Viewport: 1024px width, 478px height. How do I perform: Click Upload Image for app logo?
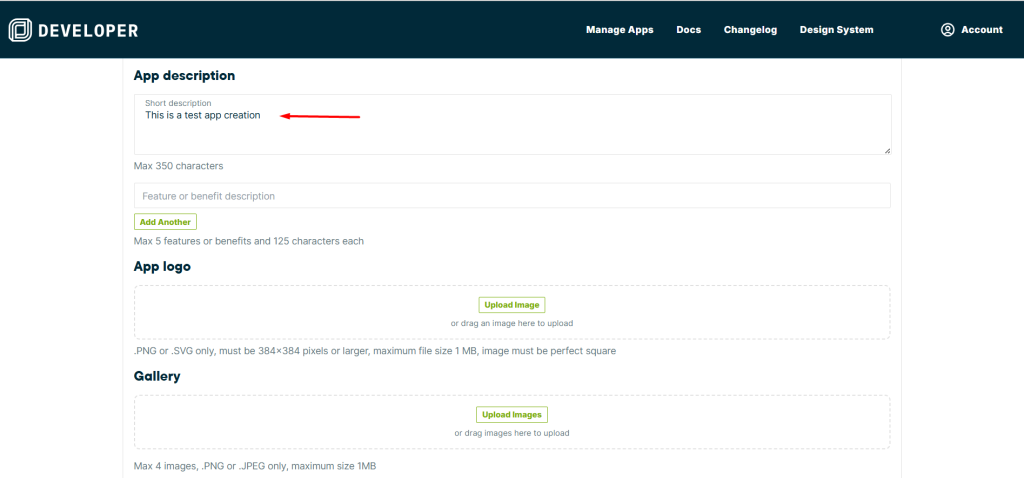point(512,305)
